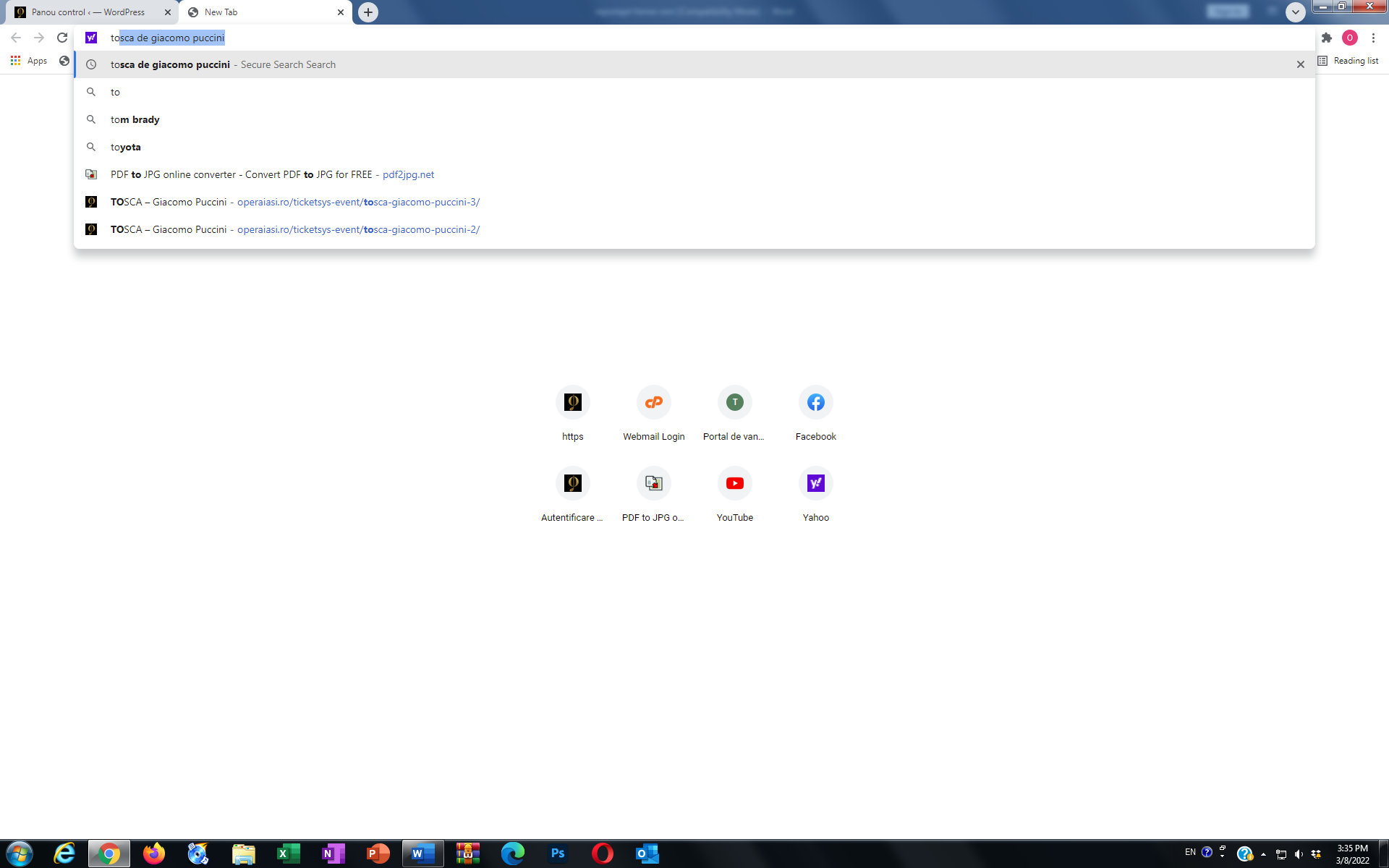
Task: Open PowerPoint from taskbar
Action: click(x=378, y=854)
